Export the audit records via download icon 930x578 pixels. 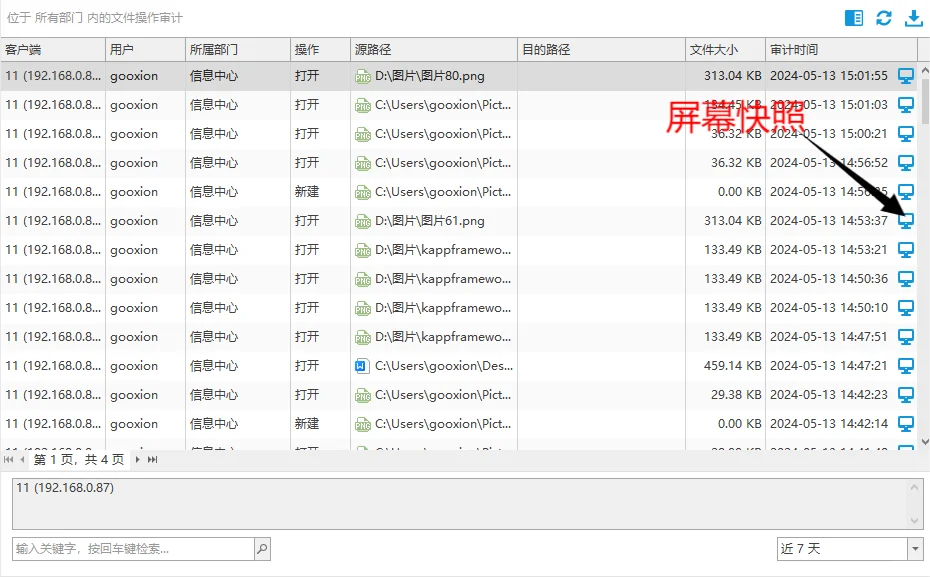pos(913,17)
